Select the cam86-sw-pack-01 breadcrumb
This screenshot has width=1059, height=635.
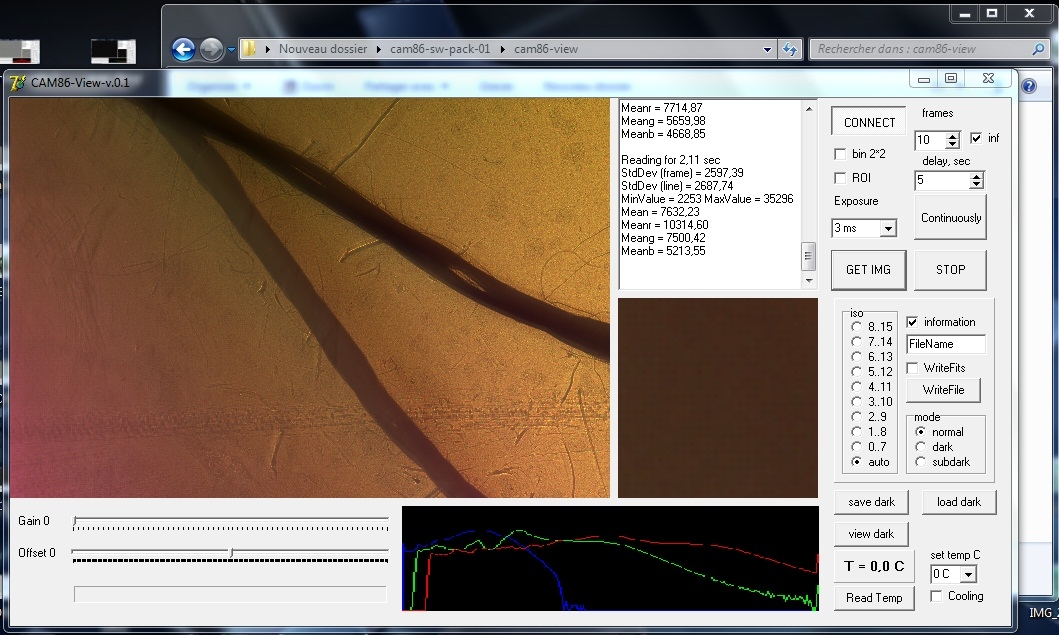click(440, 49)
